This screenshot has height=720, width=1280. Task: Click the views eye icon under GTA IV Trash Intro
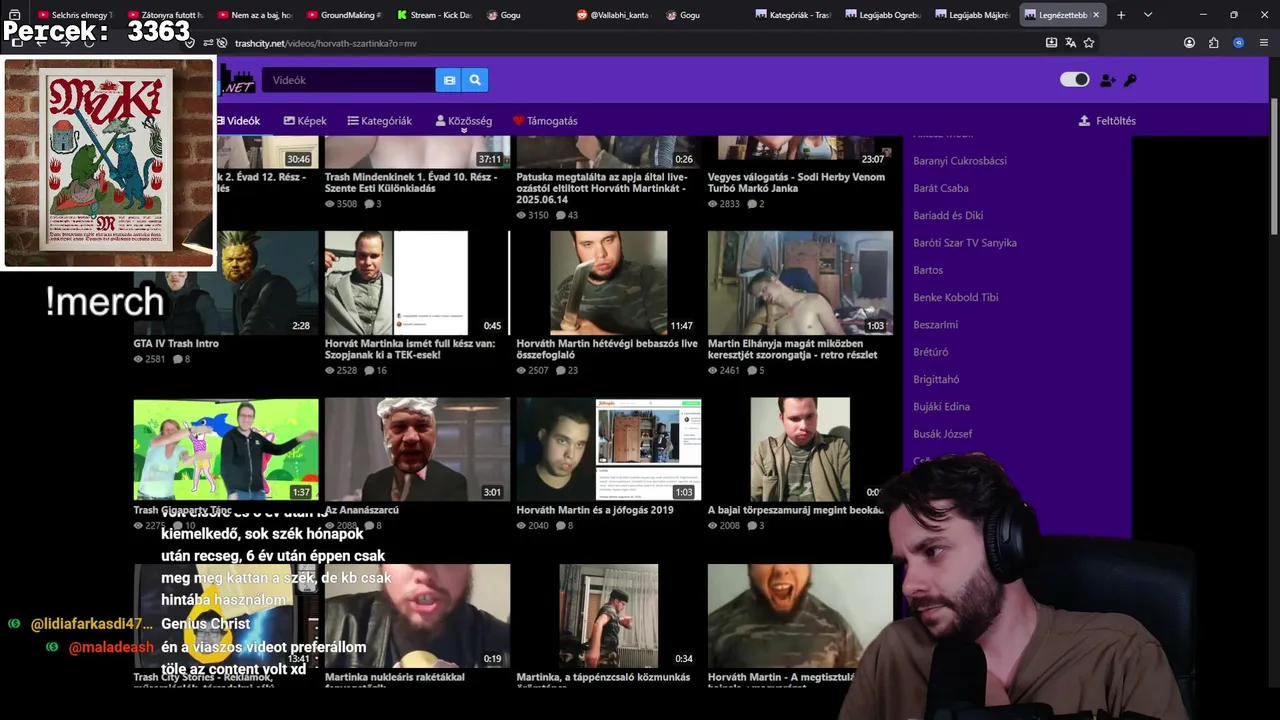pyautogui.click(x=139, y=359)
